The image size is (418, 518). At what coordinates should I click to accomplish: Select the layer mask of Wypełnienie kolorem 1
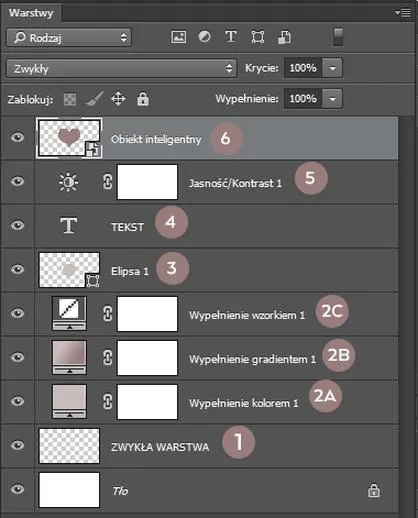click(x=147, y=402)
